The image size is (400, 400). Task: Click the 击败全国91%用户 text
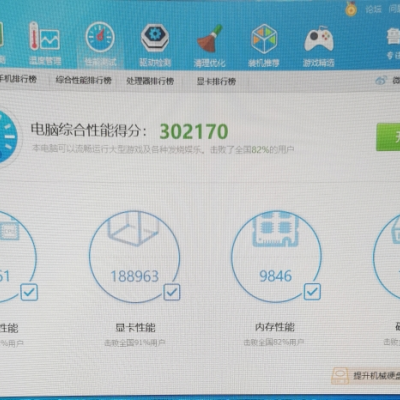(x=135, y=343)
